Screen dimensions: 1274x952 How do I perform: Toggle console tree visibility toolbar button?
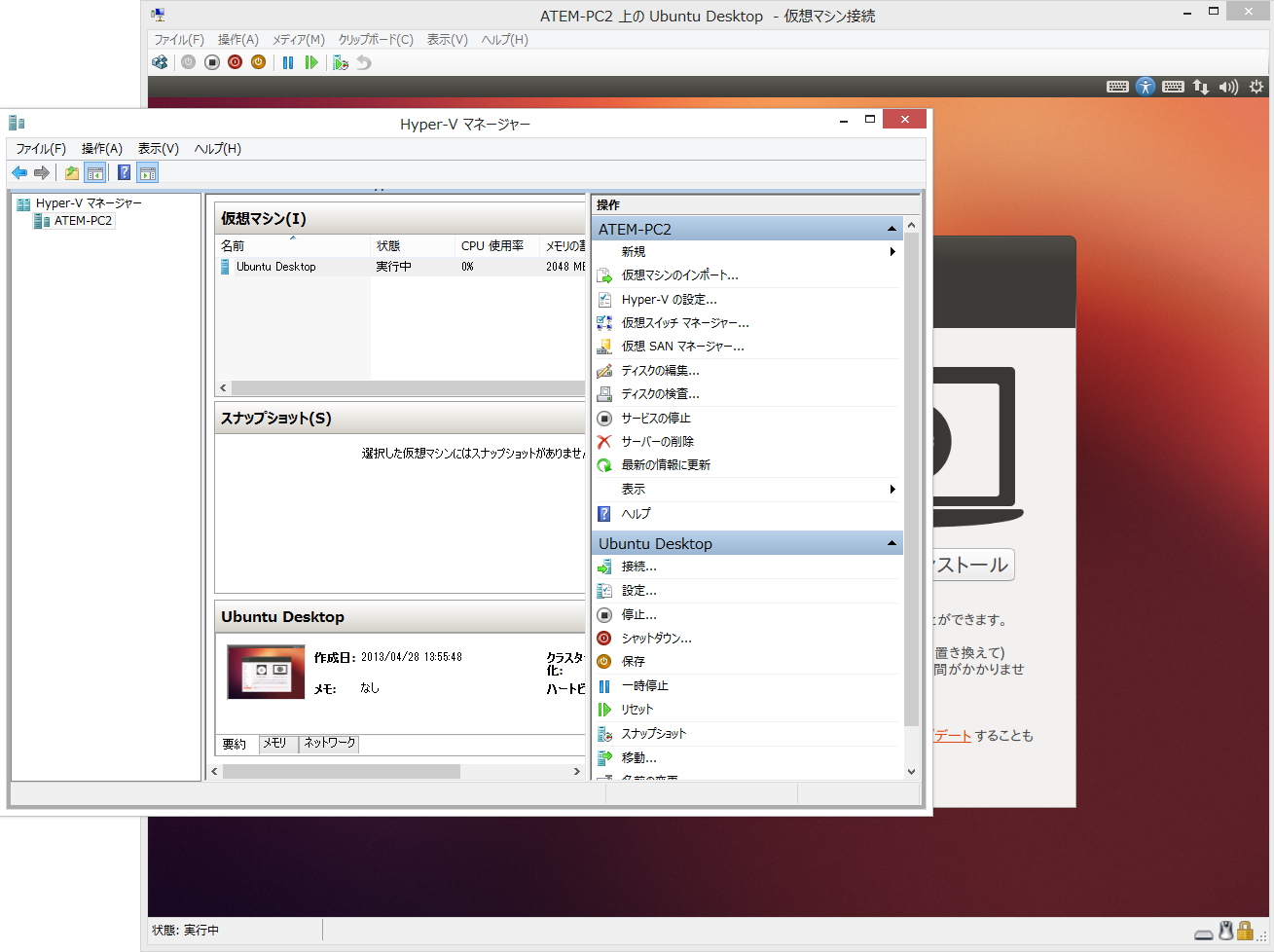(x=94, y=173)
